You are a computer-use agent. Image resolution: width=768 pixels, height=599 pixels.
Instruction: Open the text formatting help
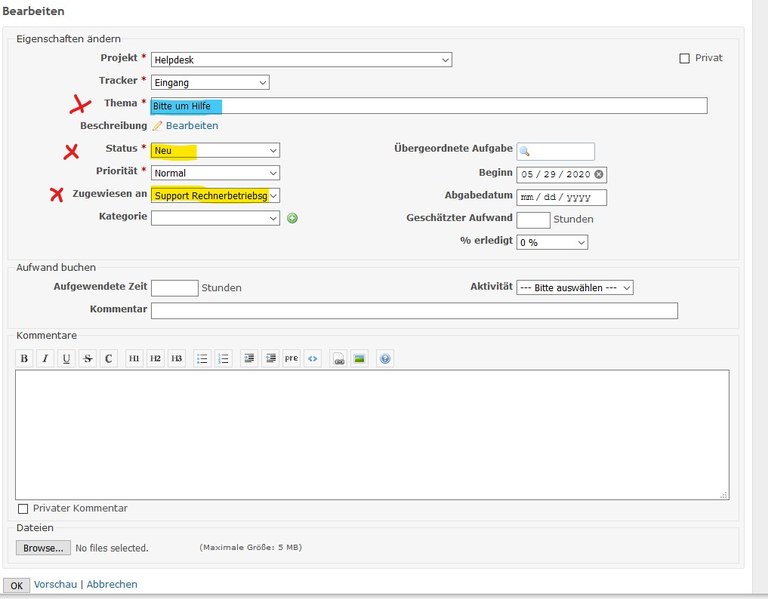pyautogui.click(x=385, y=359)
